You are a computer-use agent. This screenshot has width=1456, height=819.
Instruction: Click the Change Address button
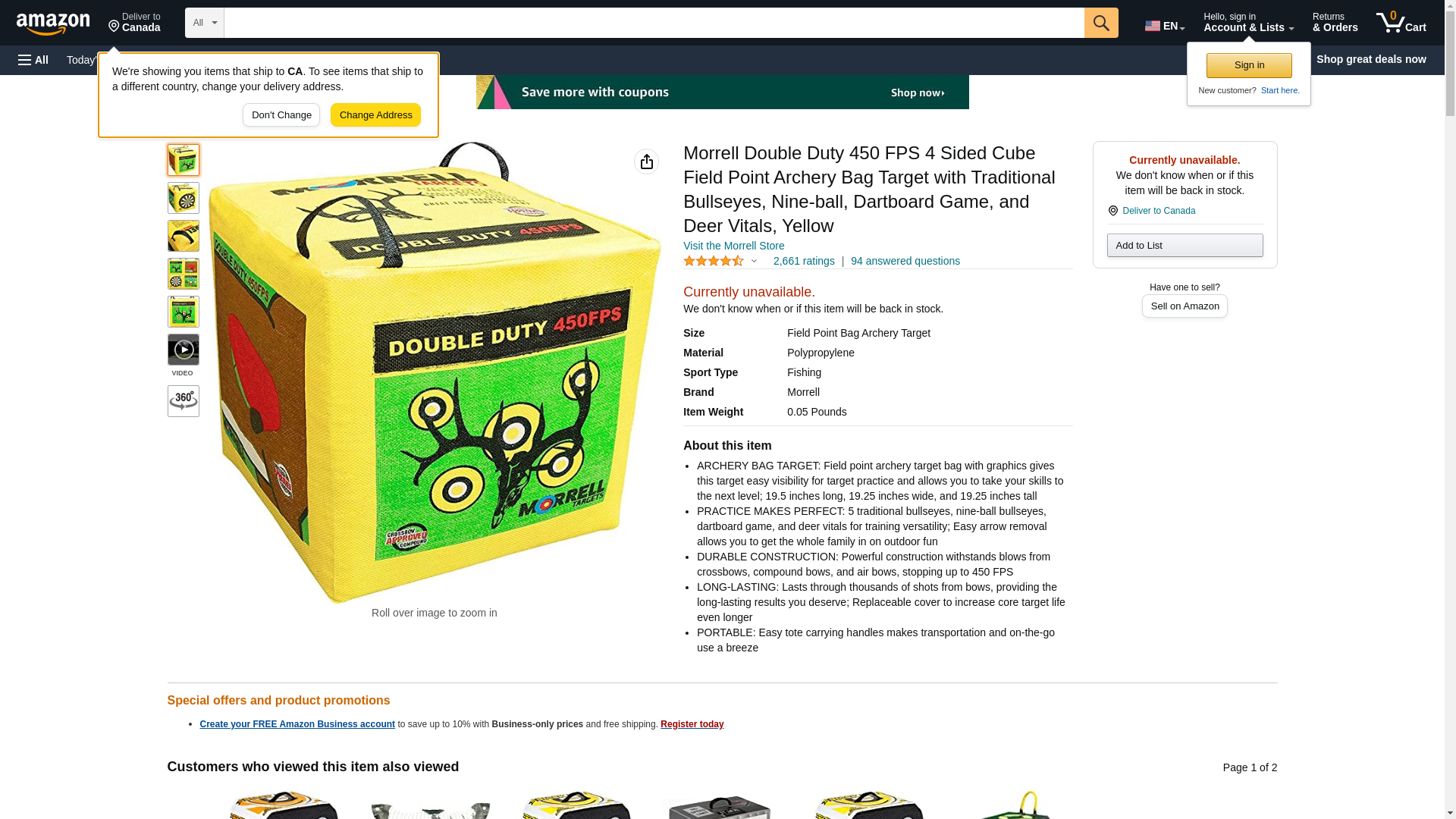(x=375, y=115)
